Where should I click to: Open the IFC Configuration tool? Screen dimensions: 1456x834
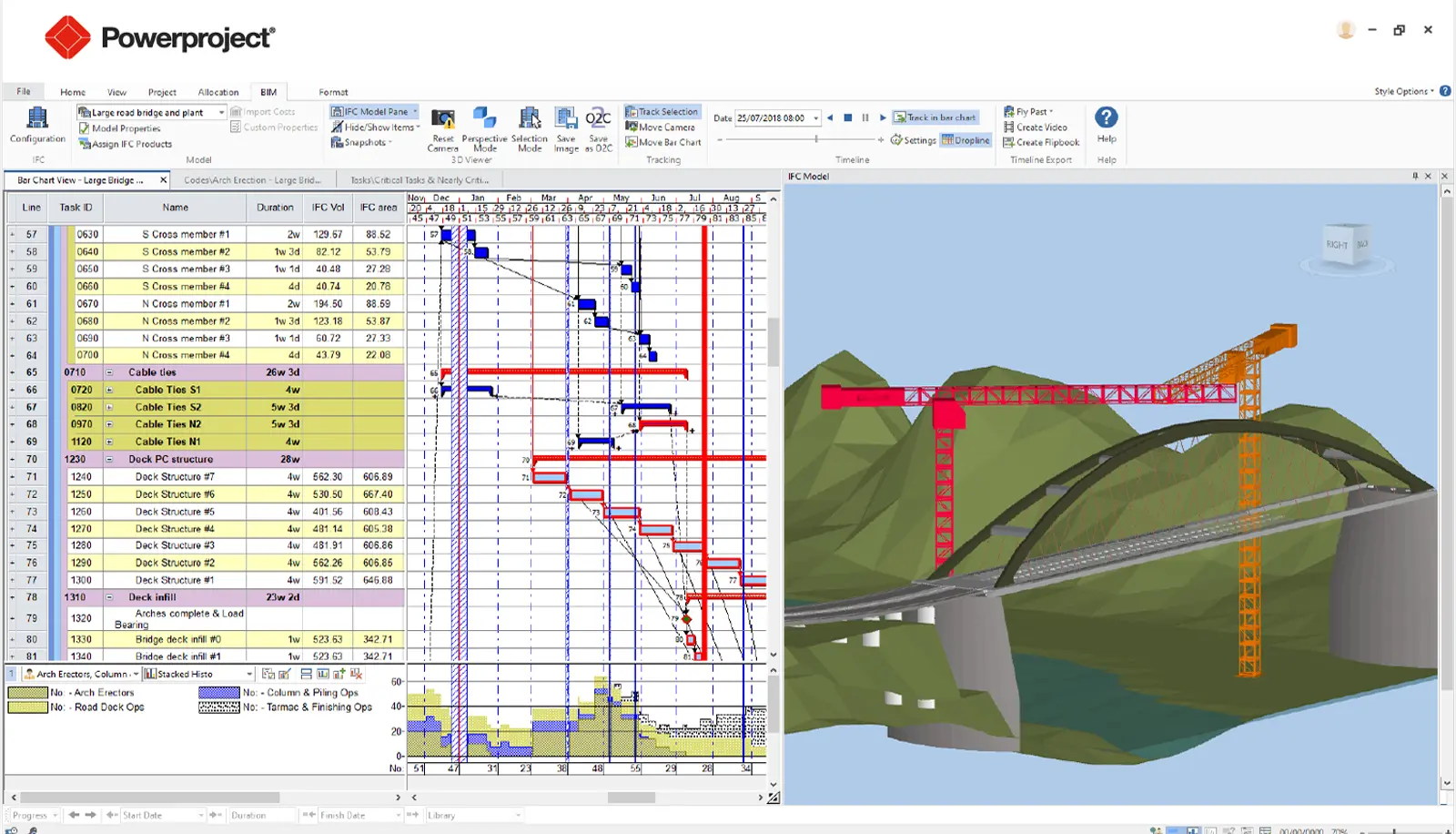[36, 123]
